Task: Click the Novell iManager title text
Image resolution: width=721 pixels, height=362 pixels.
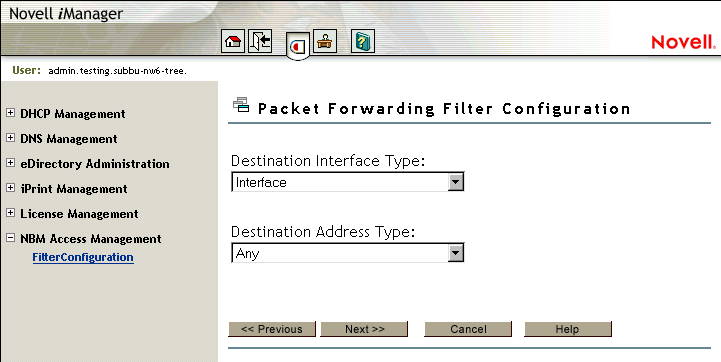Action: point(66,13)
